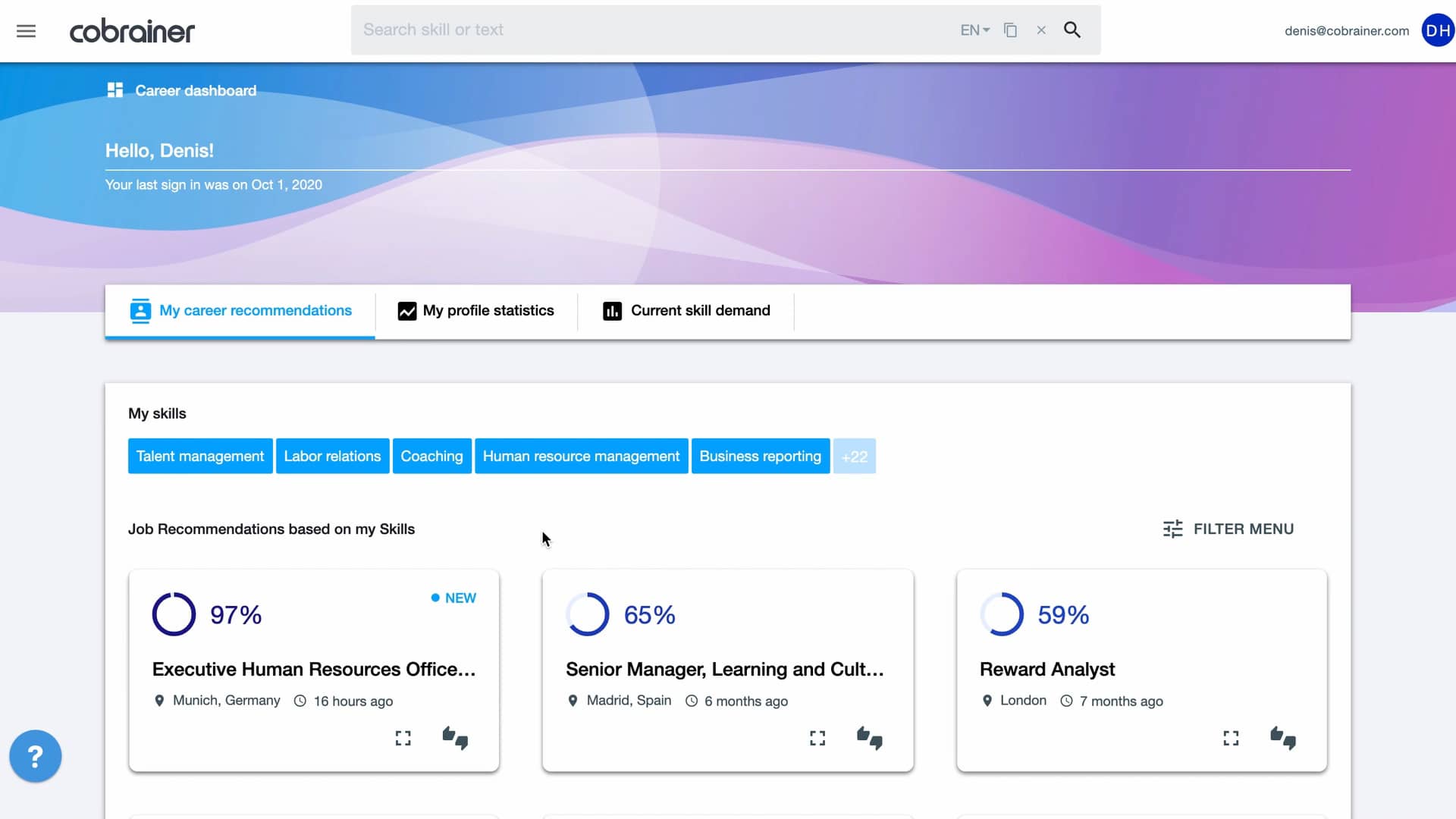Switch to Current skill demand tab

coord(686,311)
